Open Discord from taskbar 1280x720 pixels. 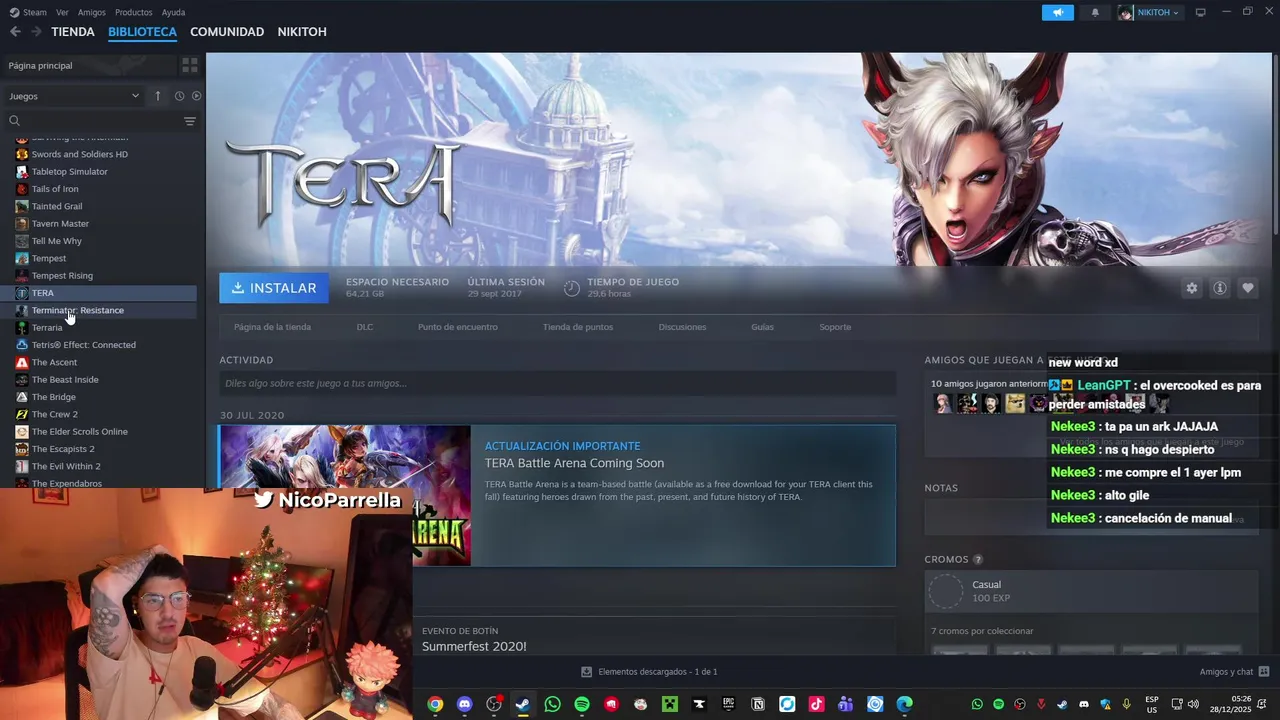[464, 704]
